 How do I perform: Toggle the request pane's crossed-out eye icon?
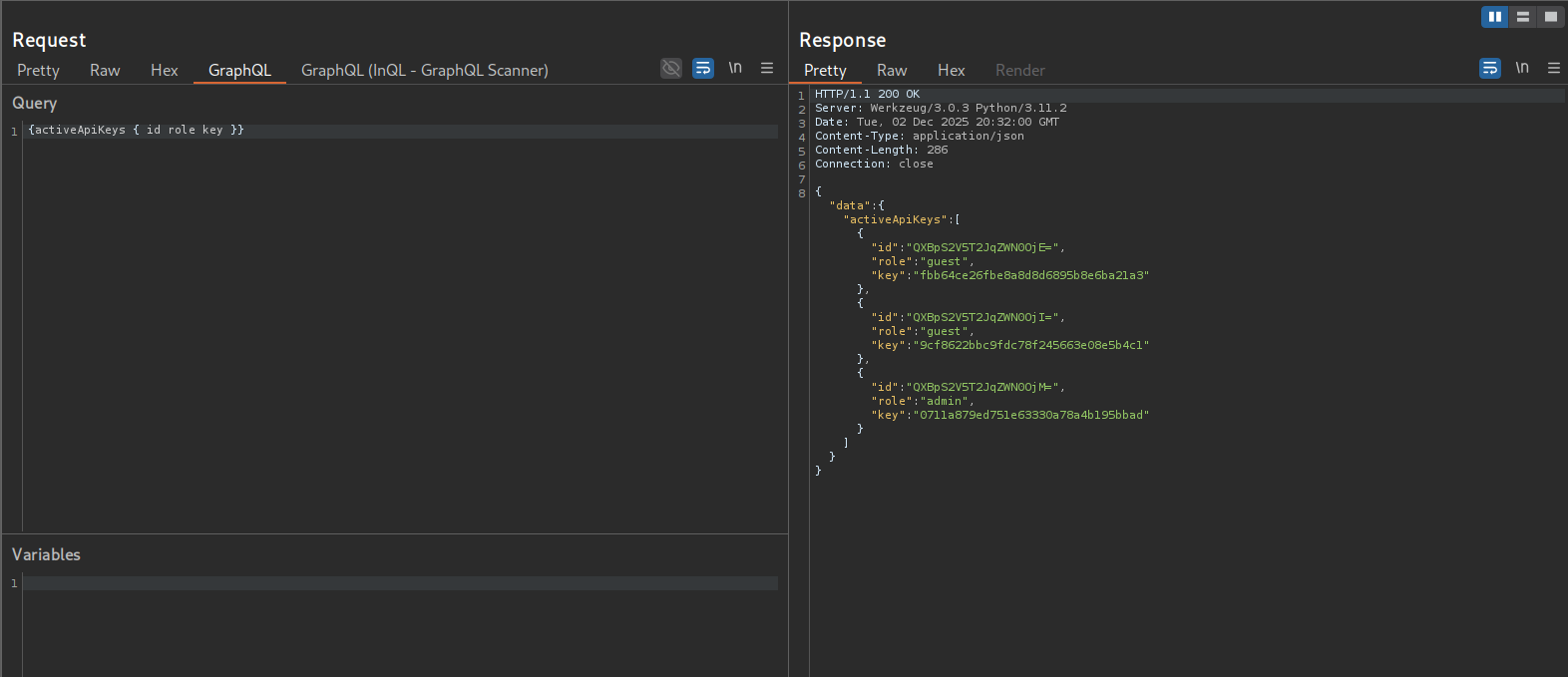pos(671,68)
